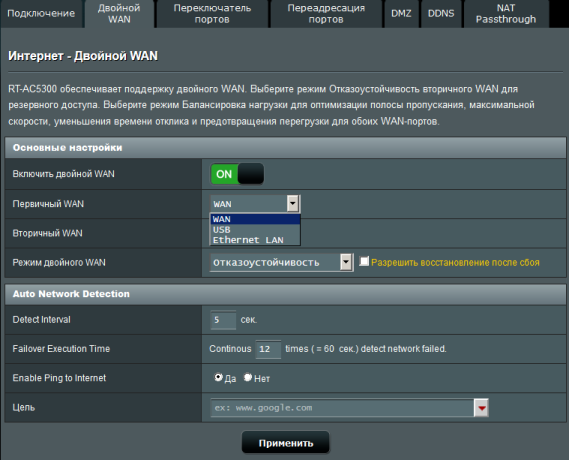Click the Detect Interval seconds field

click(223, 320)
